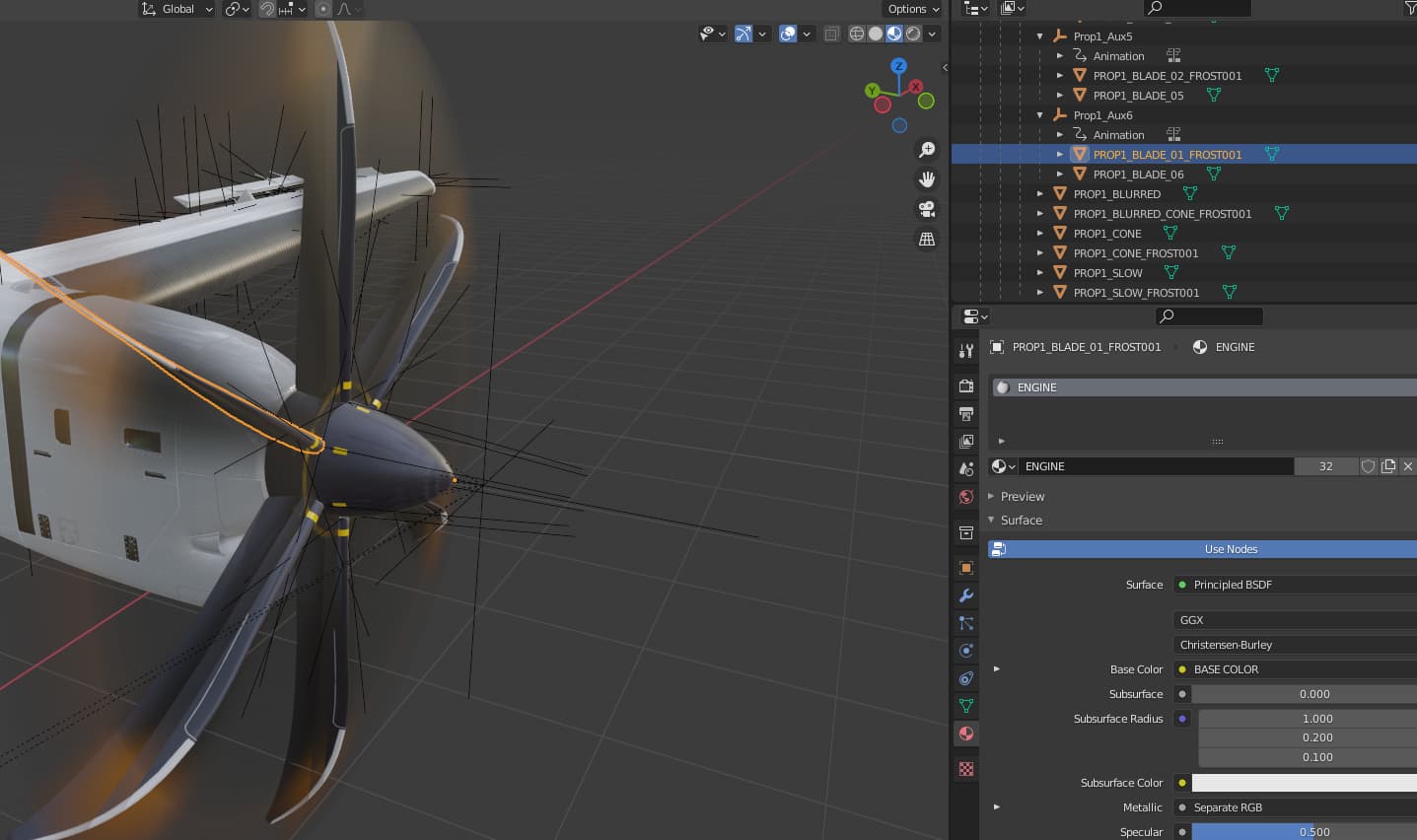Open the Options menu in viewport header

pyautogui.click(x=913, y=9)
